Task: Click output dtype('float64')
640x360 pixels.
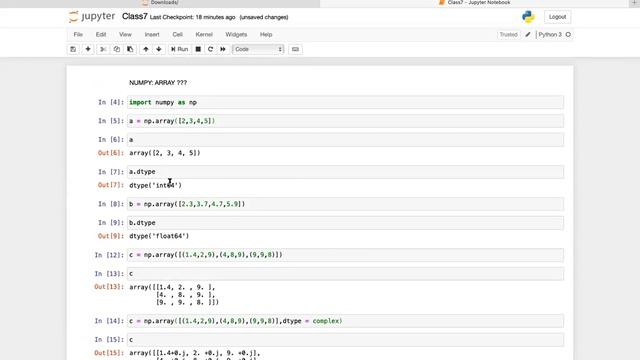Action: [159, 236]
